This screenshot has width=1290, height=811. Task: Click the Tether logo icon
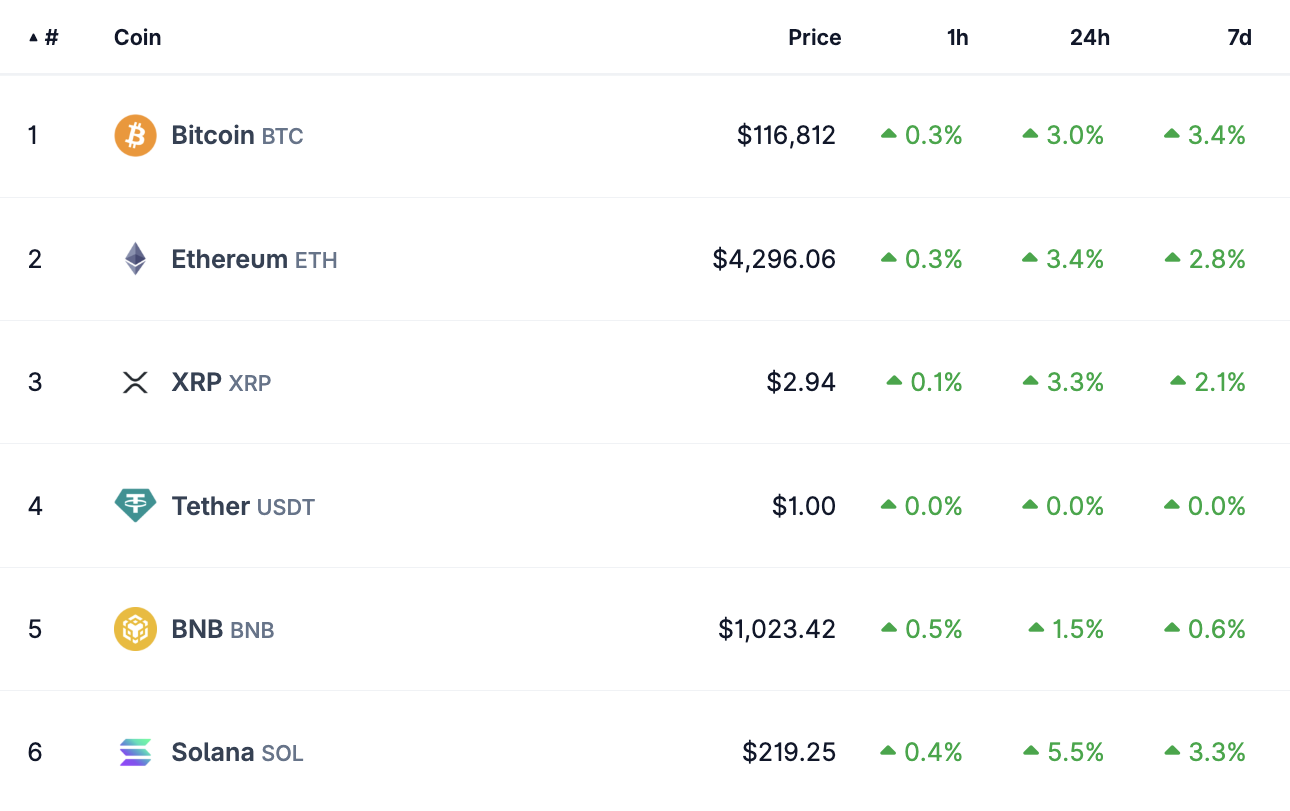pyautogui.click(x=135, y=505)
